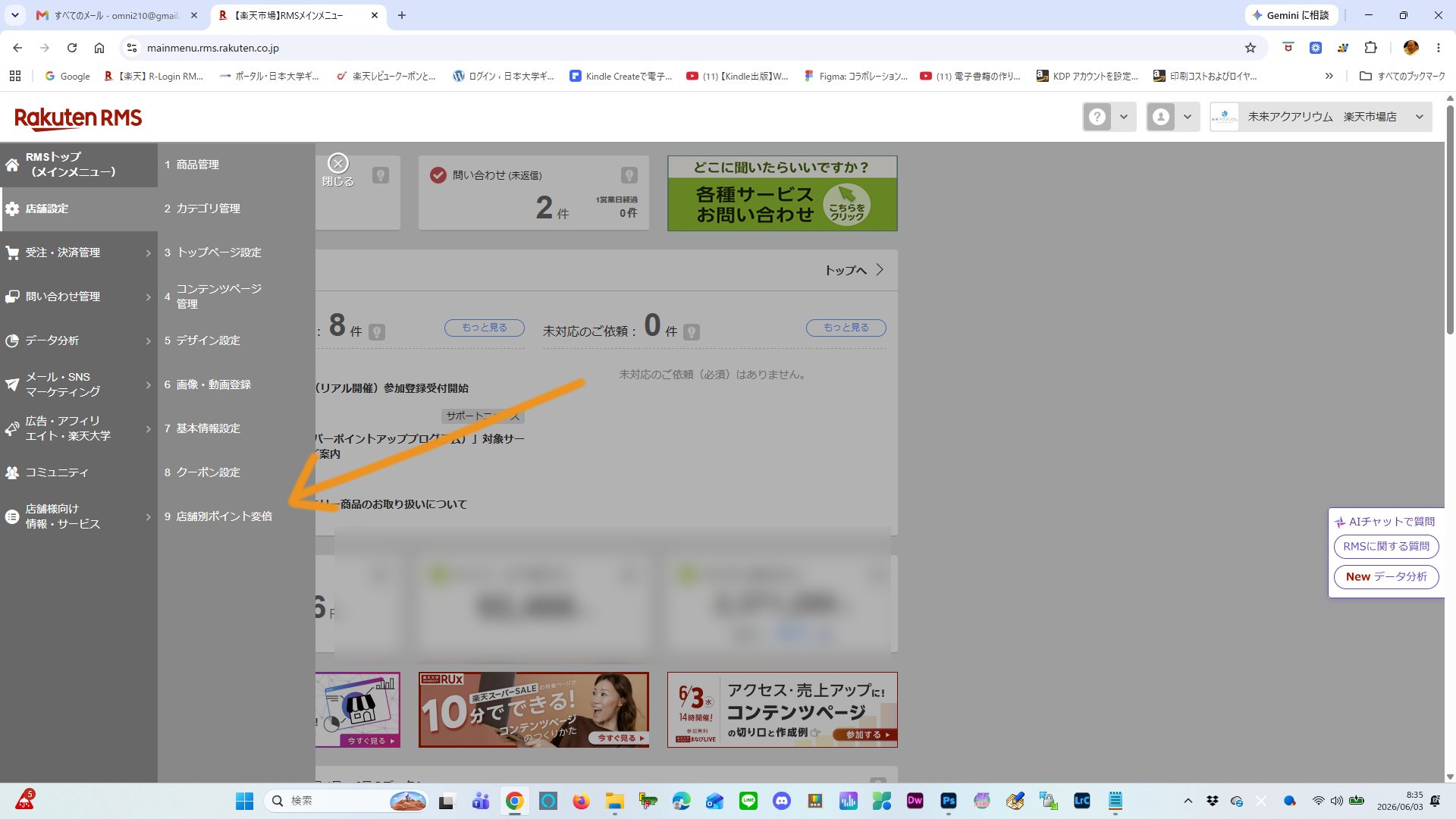This screenshot has height=819, width=1456.
Task: Open 6 画像・動画登録 submenu entry
Action: 237,384
